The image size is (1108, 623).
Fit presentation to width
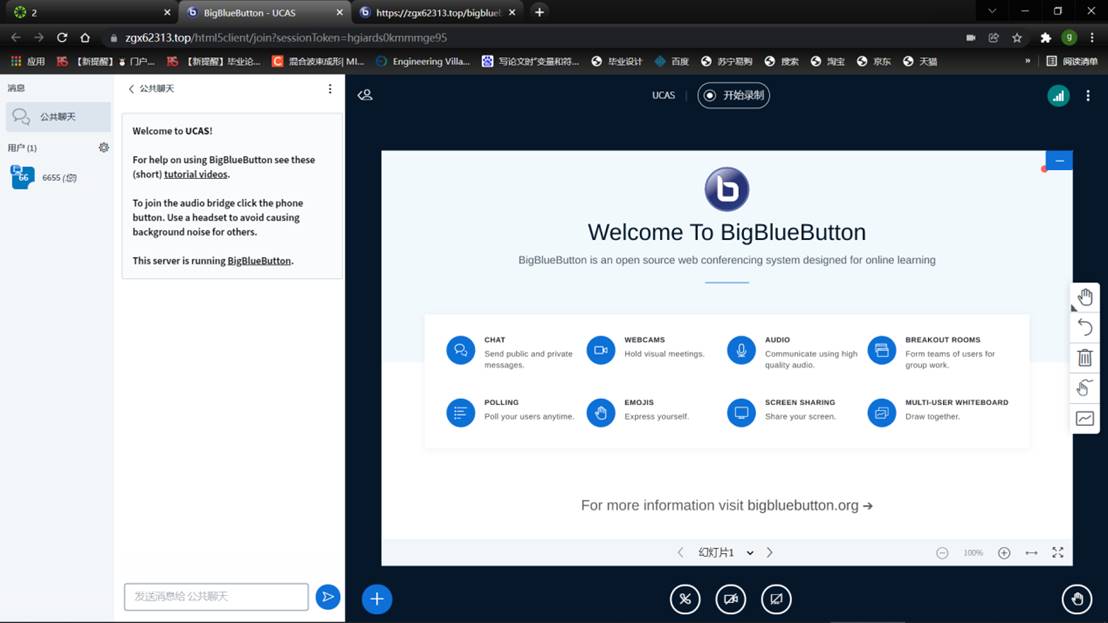click(x=1032, y=553)
